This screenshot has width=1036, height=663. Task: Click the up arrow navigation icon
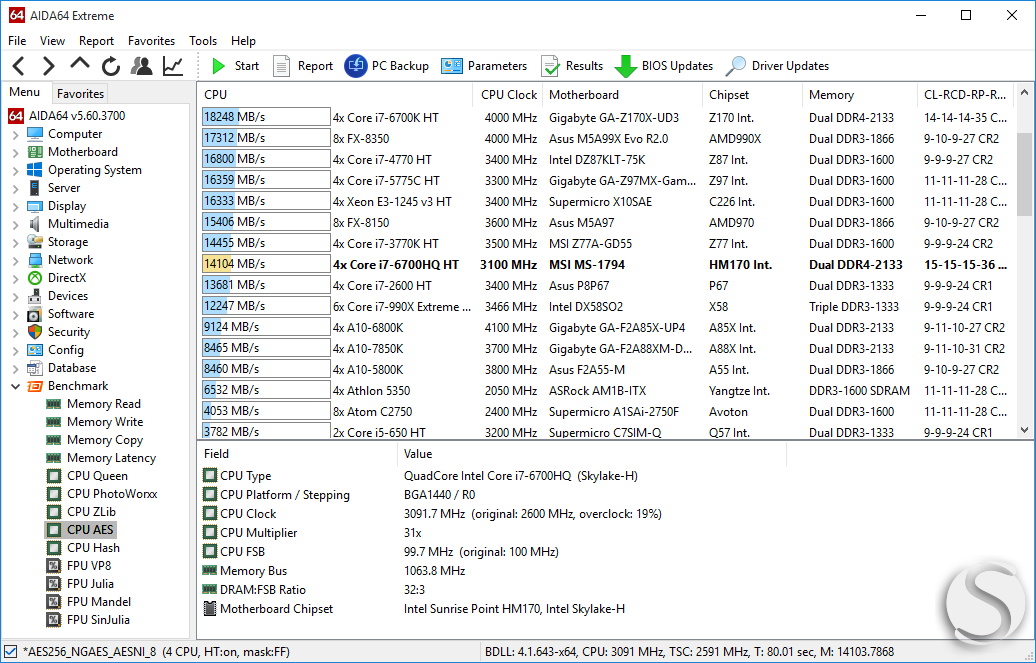[x=80, y=64]
